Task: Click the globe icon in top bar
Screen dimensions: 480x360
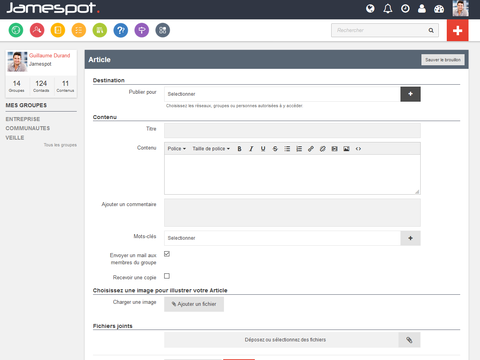Action: click(370, 9)
